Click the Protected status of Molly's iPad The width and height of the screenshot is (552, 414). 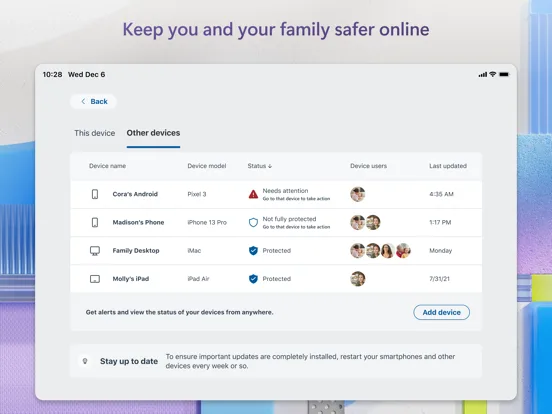[277, 278]
